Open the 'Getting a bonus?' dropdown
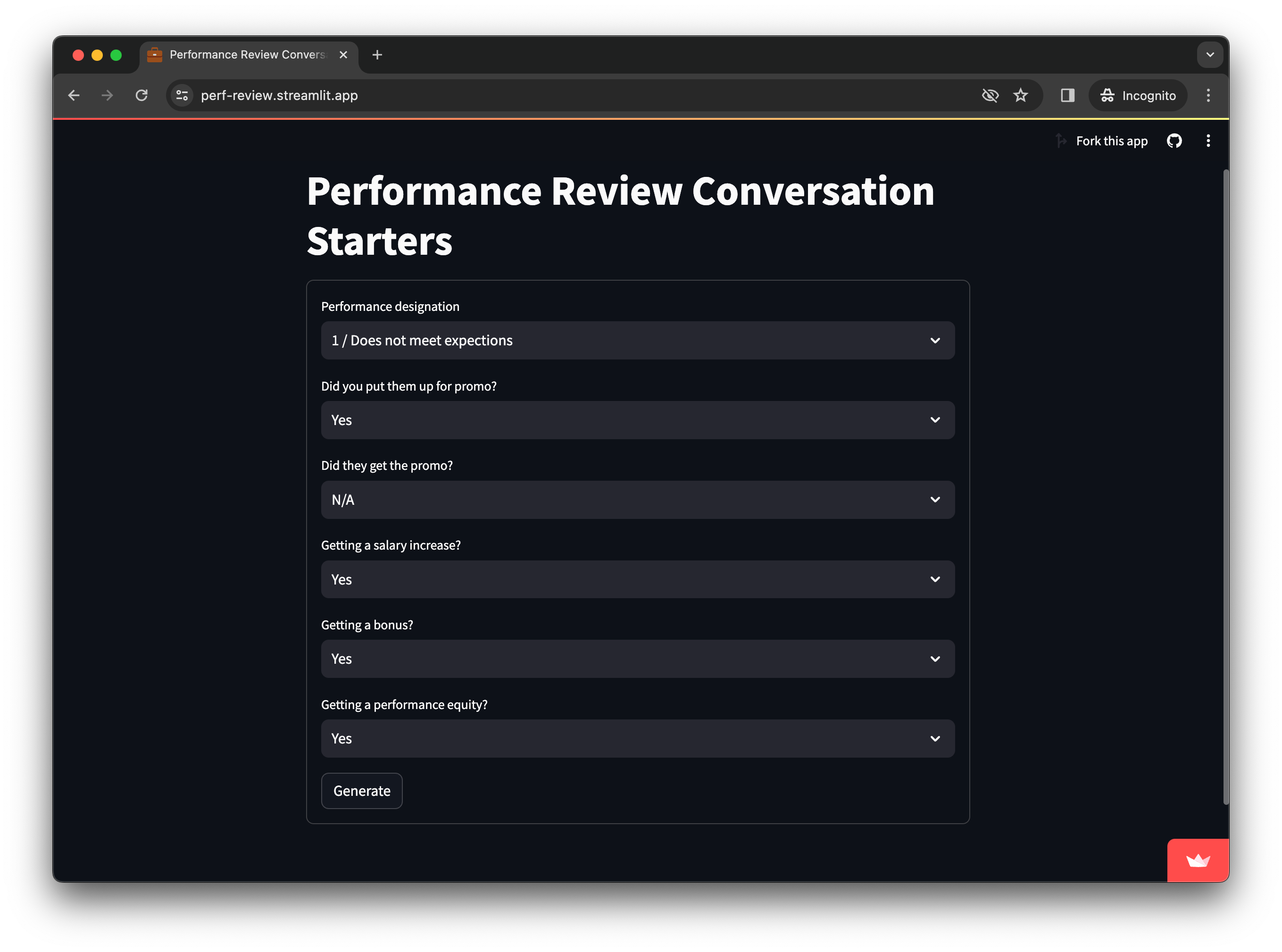Screen dimensions: 1282x952 click(637, 659)
